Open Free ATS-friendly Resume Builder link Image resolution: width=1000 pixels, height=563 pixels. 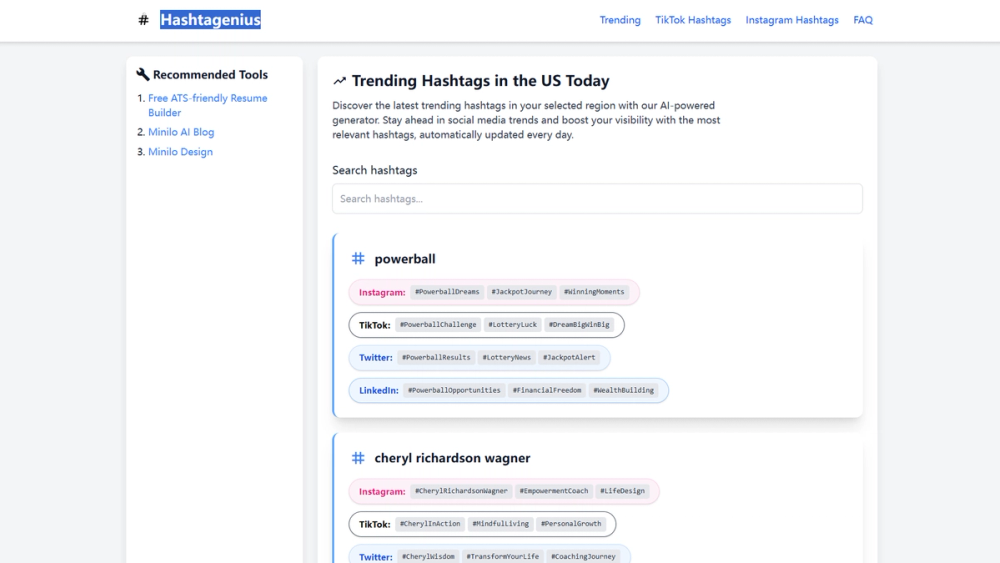coord(208,105)
